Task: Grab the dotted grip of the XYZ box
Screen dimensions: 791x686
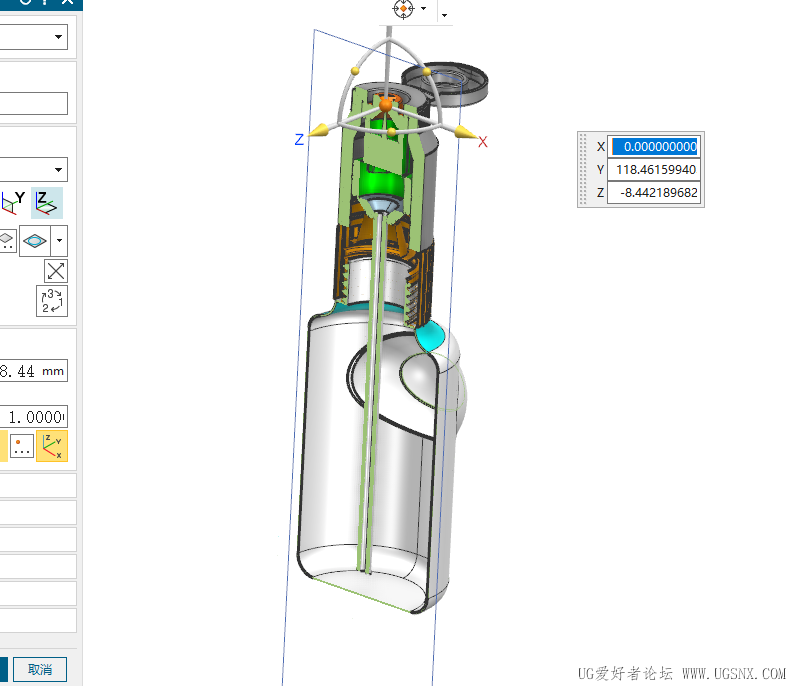Action: click(x=584, y=169)
